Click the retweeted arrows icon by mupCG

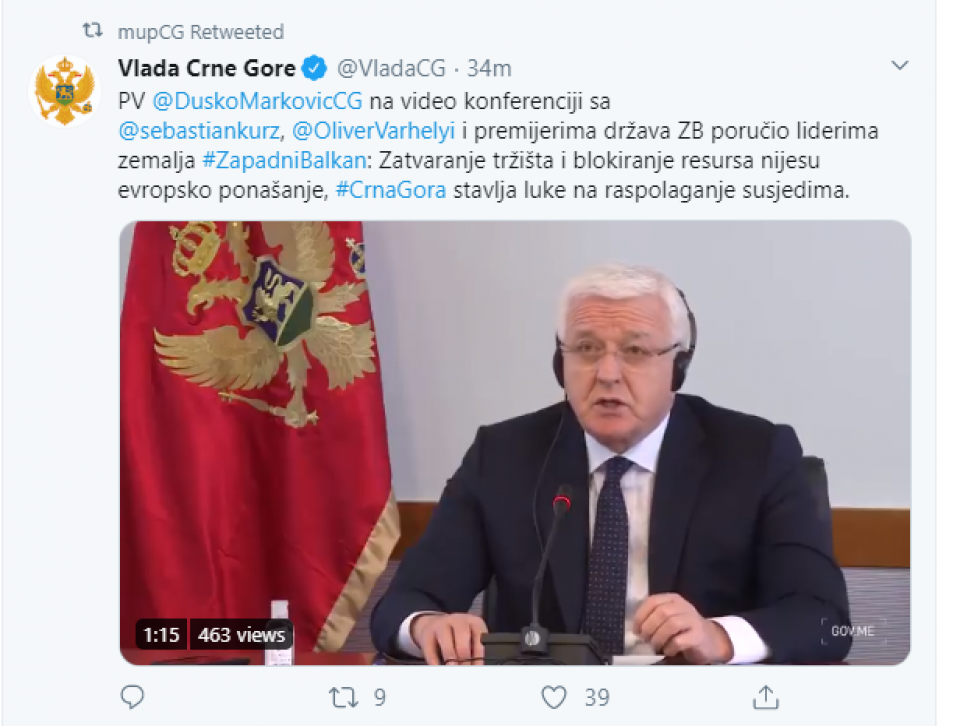tap(93, 31)
